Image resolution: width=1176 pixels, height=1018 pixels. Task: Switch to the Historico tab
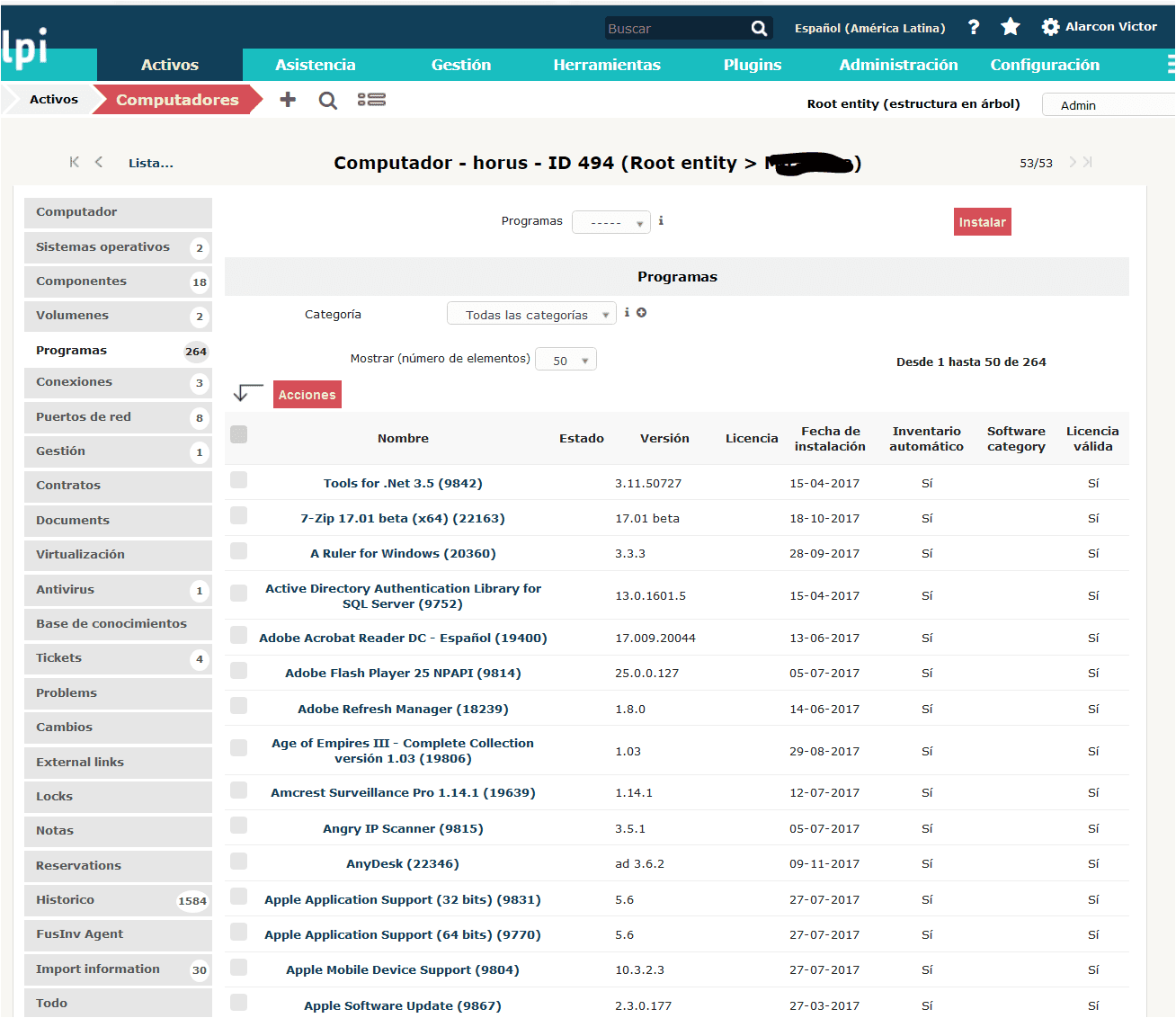[118, 900]
